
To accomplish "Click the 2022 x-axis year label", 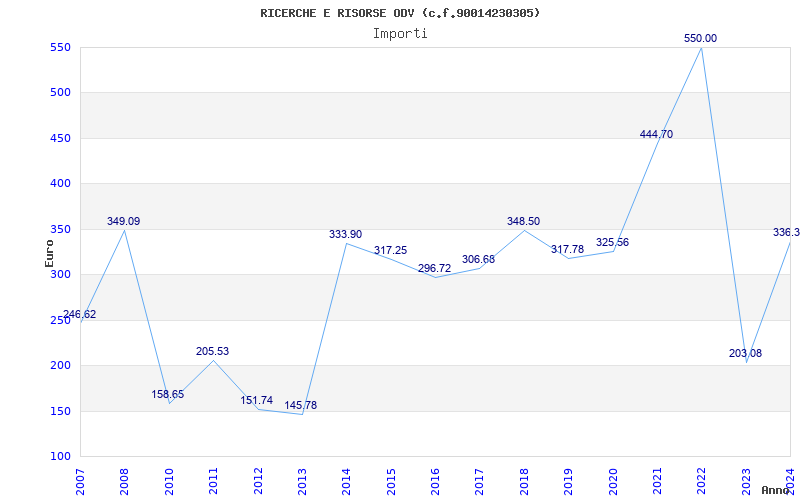I will 702,481.
